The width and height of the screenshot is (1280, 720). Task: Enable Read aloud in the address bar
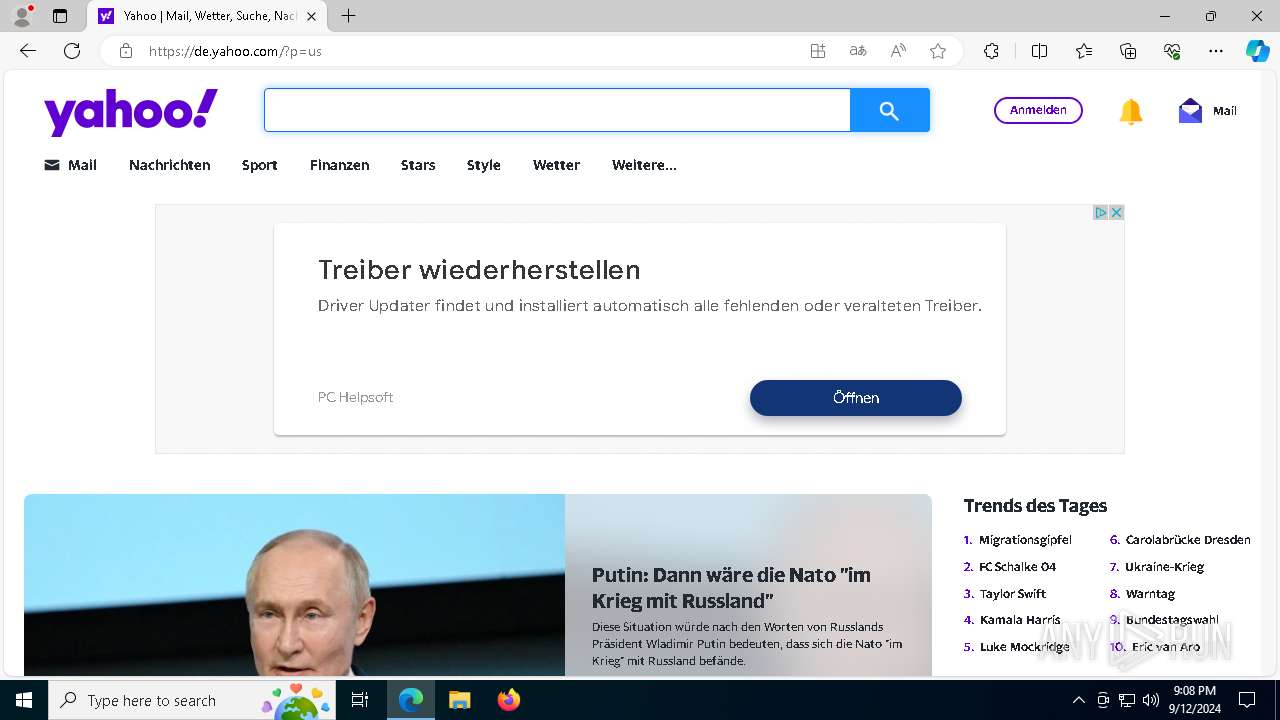898,51
